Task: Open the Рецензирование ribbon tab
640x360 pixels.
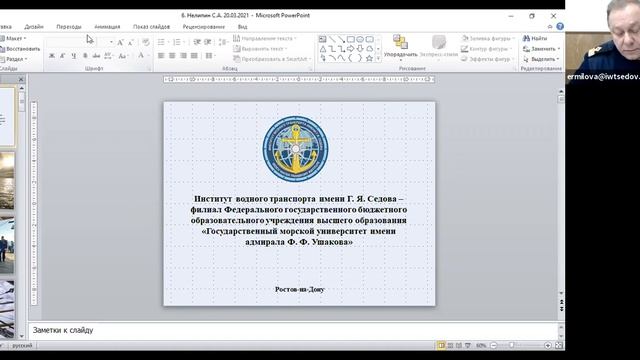Action: [x=204, y=27]
